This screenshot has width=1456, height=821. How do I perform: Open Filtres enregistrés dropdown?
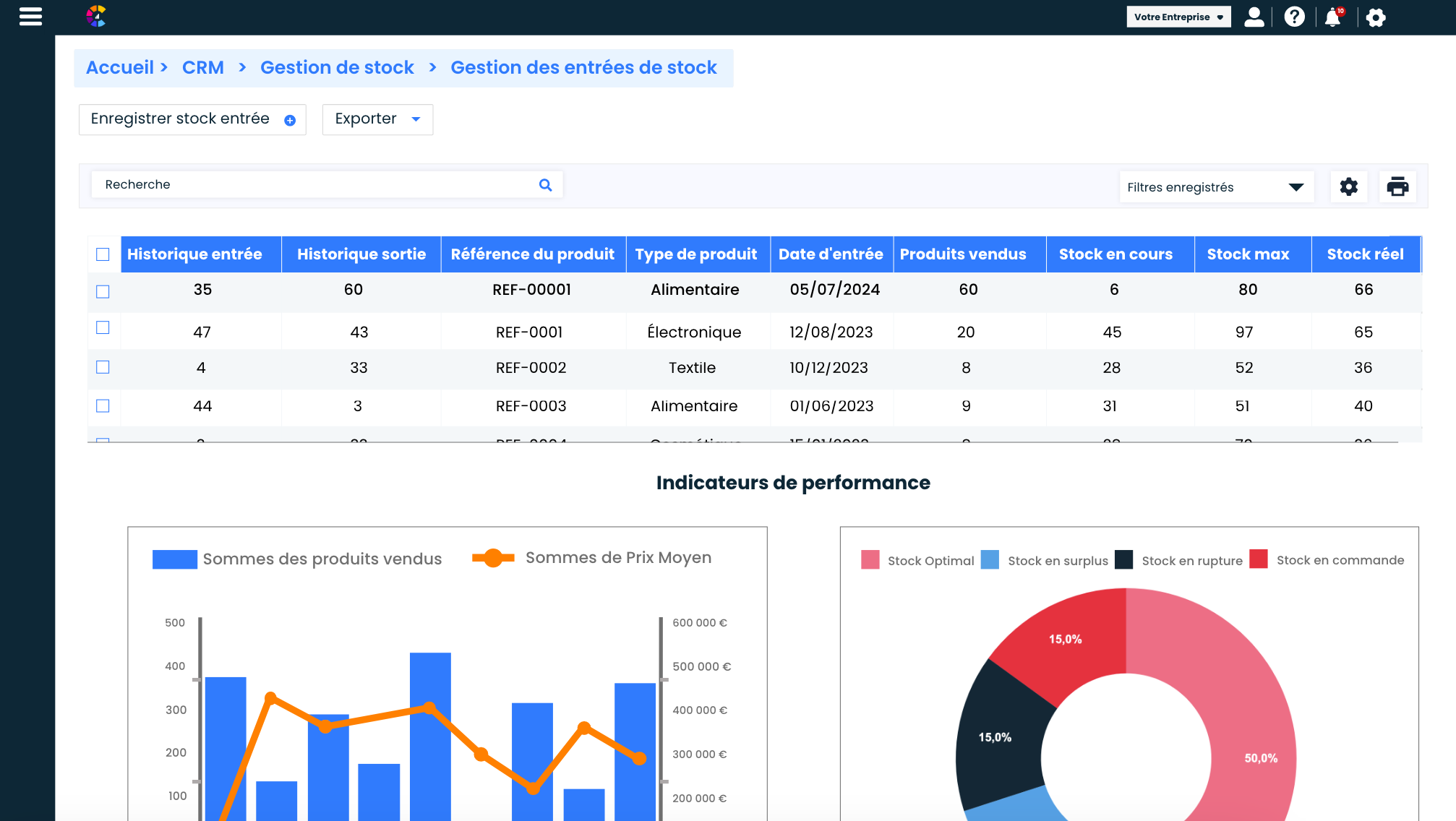pyautogui.click(x=1216, y=187)
